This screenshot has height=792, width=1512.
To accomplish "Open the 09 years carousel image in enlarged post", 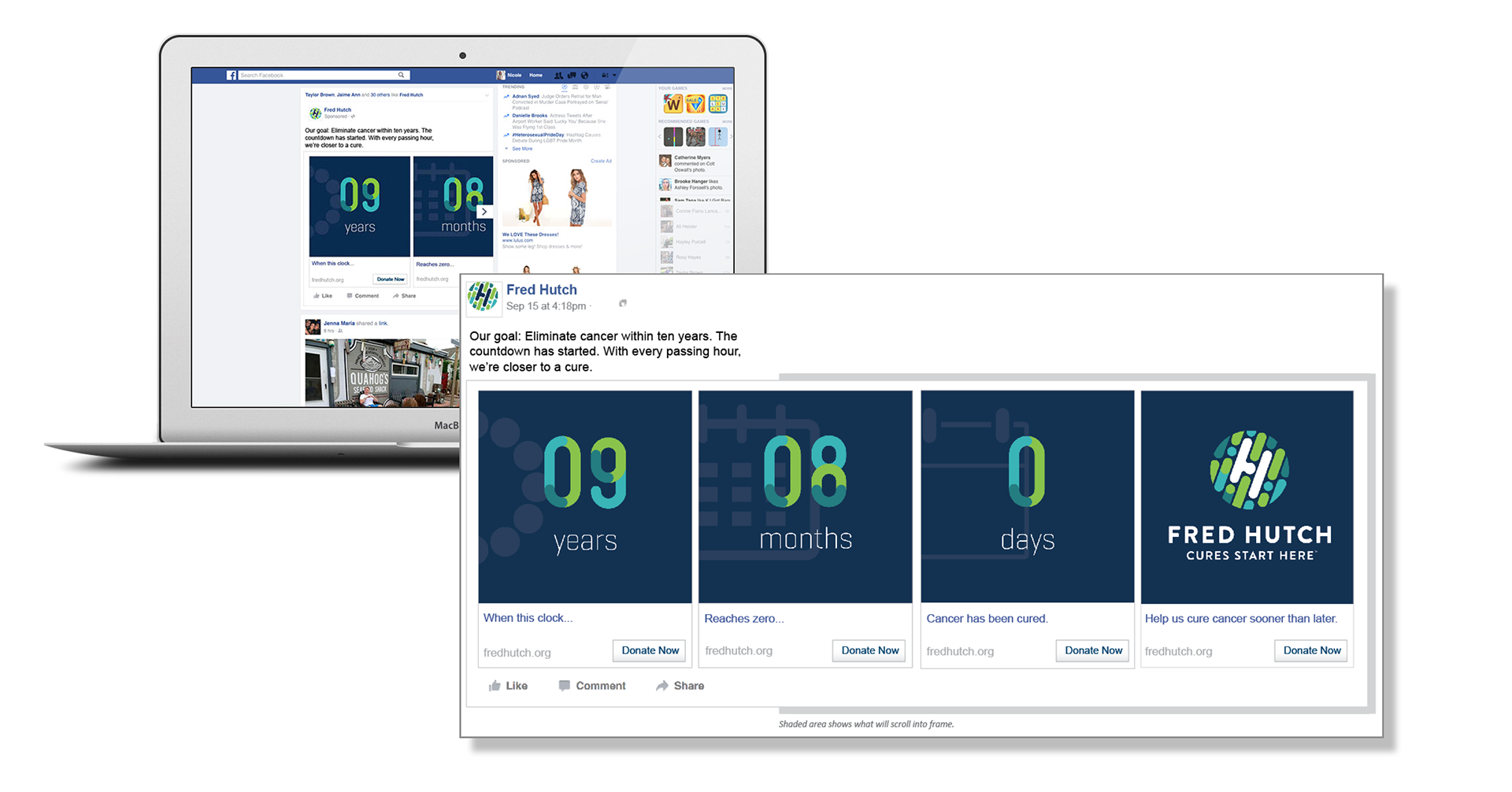I will point(585,497).
